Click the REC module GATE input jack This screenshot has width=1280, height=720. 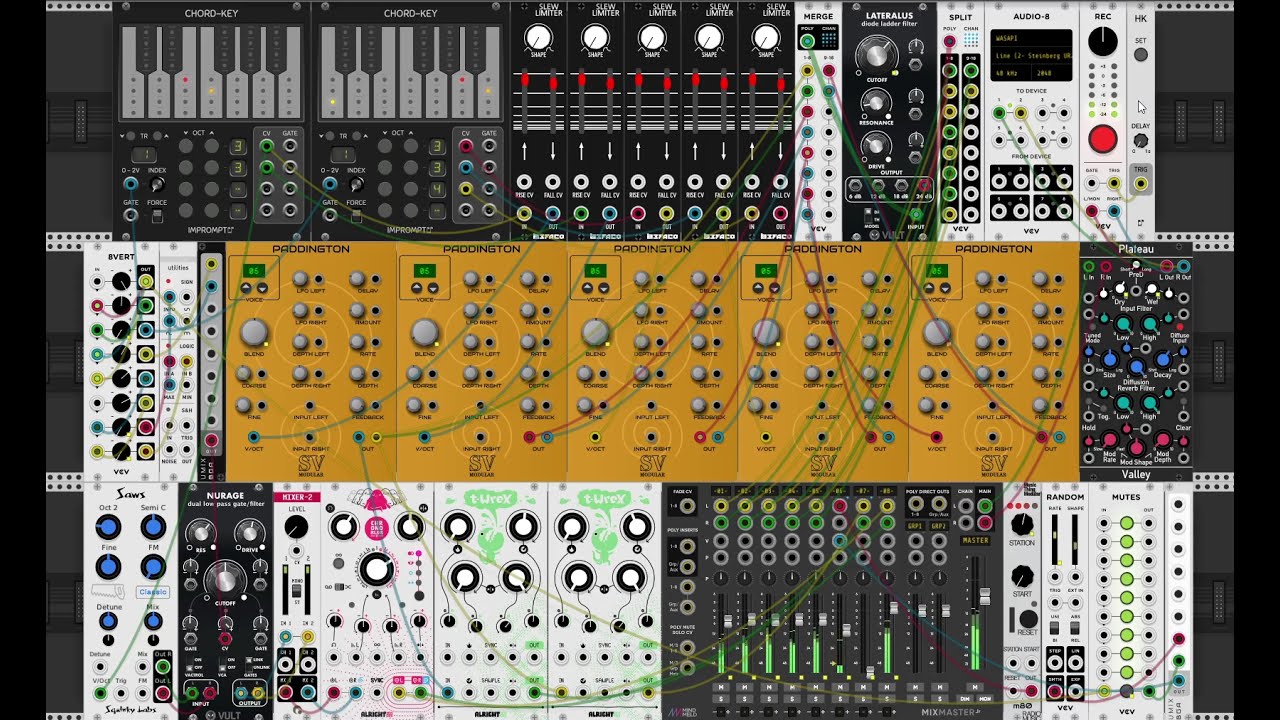click(1091, 183)
